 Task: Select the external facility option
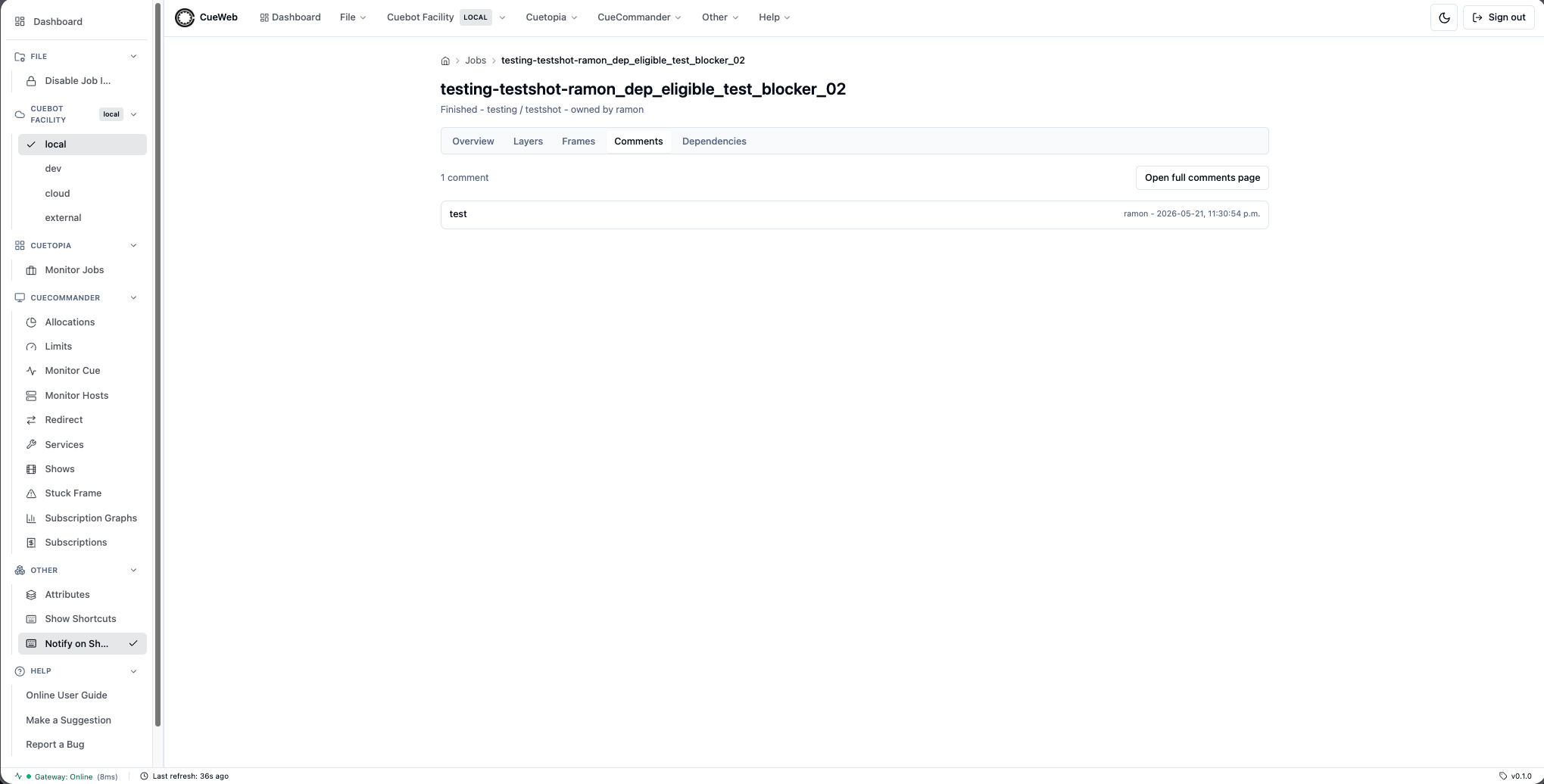[x=82, y=218]
